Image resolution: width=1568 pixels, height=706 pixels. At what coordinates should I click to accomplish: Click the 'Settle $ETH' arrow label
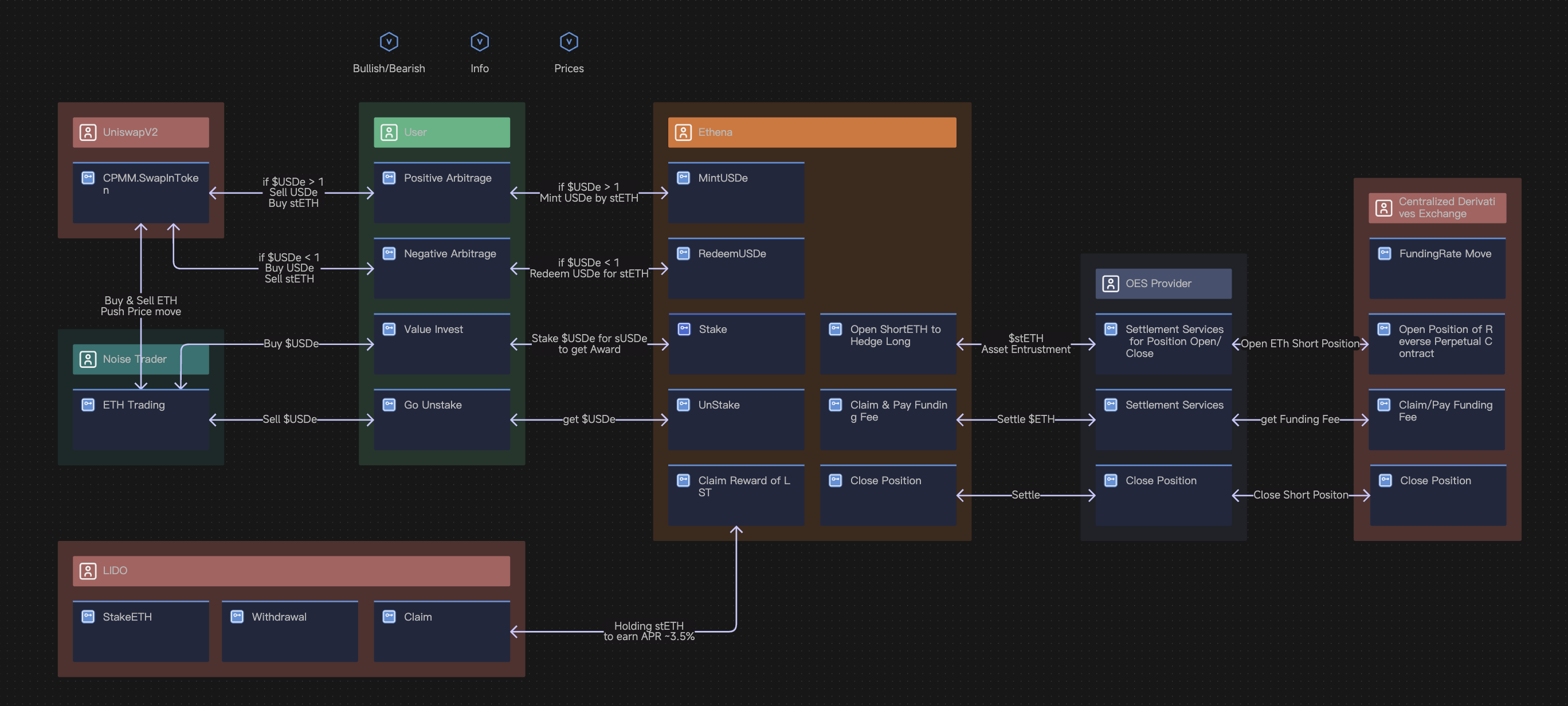[x=1025, y=419]
